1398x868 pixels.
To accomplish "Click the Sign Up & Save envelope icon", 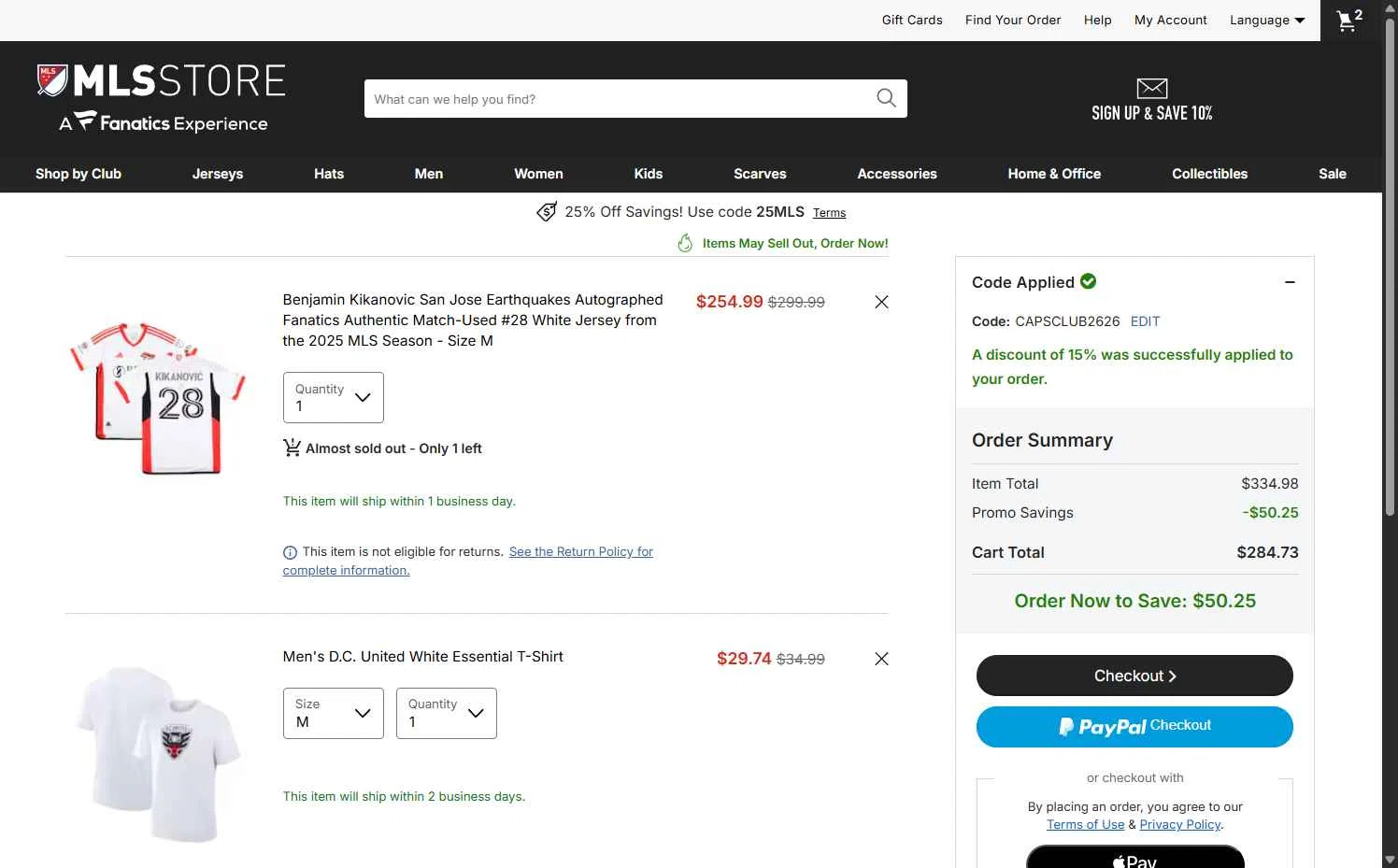I will [1151, 88].
